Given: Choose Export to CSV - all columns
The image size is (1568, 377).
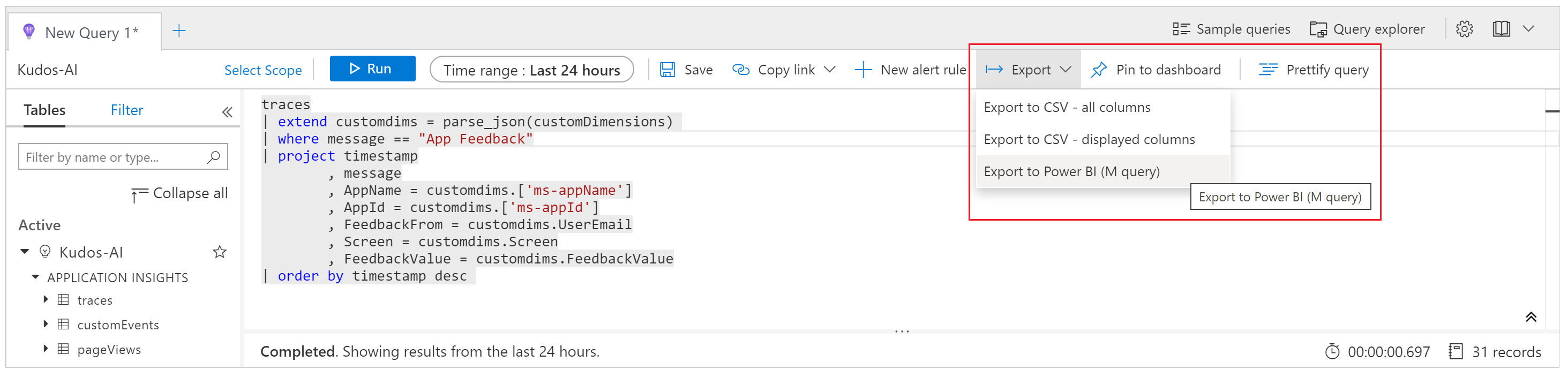Looking at the screenshot, I should (1102, 108).
